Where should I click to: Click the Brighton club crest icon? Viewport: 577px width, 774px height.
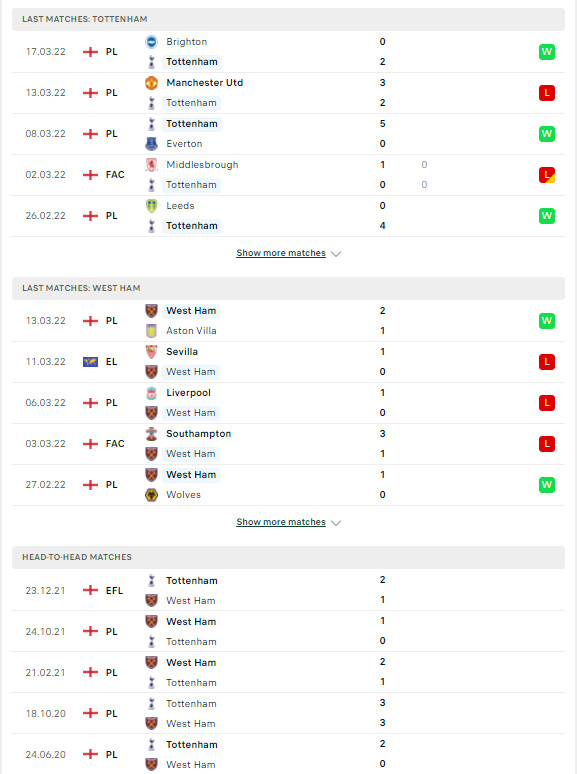[152, 42]
